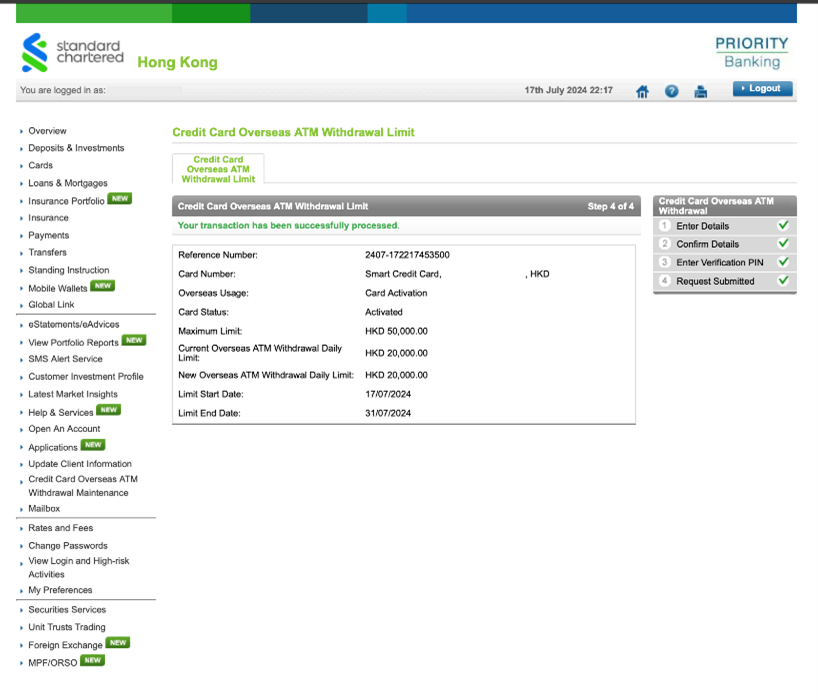Click the Priority Banking logo
The image size is (818, 700).
tap(751, 52)
